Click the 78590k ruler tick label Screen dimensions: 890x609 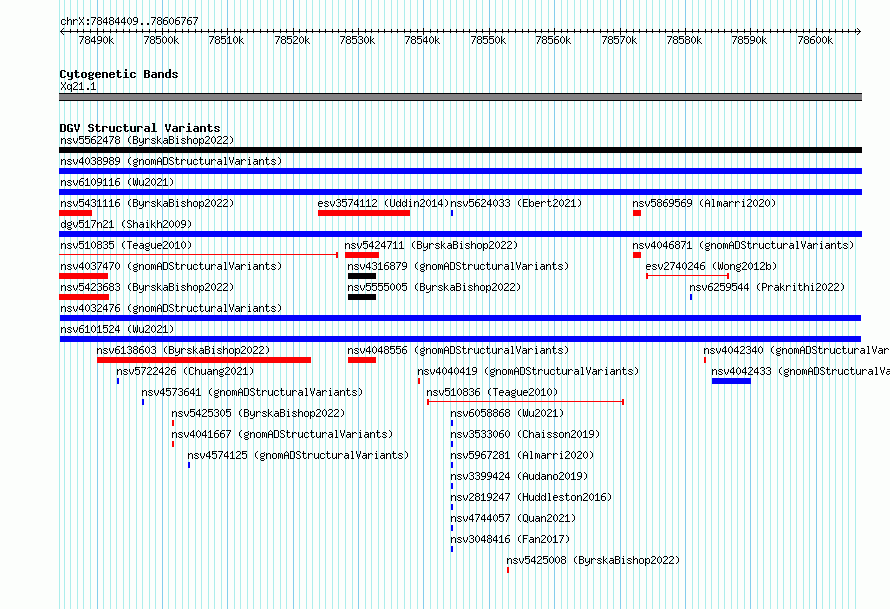(749, 40)
